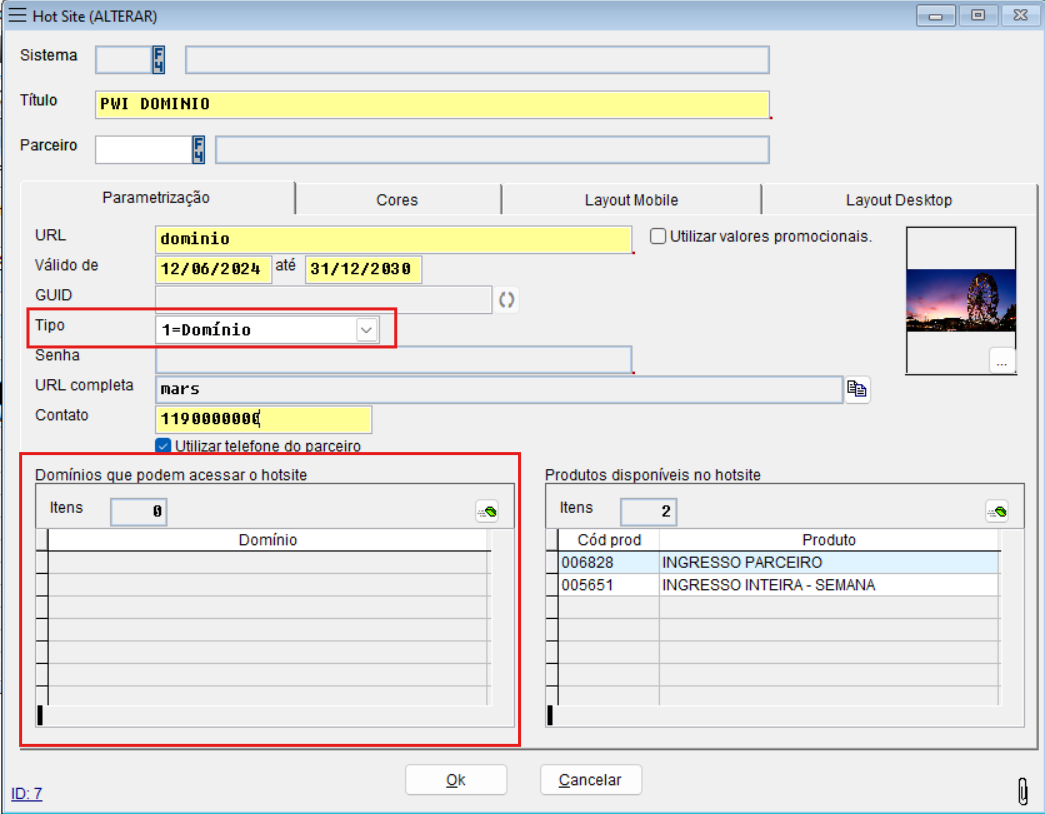Click the hamburger menu icon in title bar
The image size is (1045, 814).
click(17, 16)
